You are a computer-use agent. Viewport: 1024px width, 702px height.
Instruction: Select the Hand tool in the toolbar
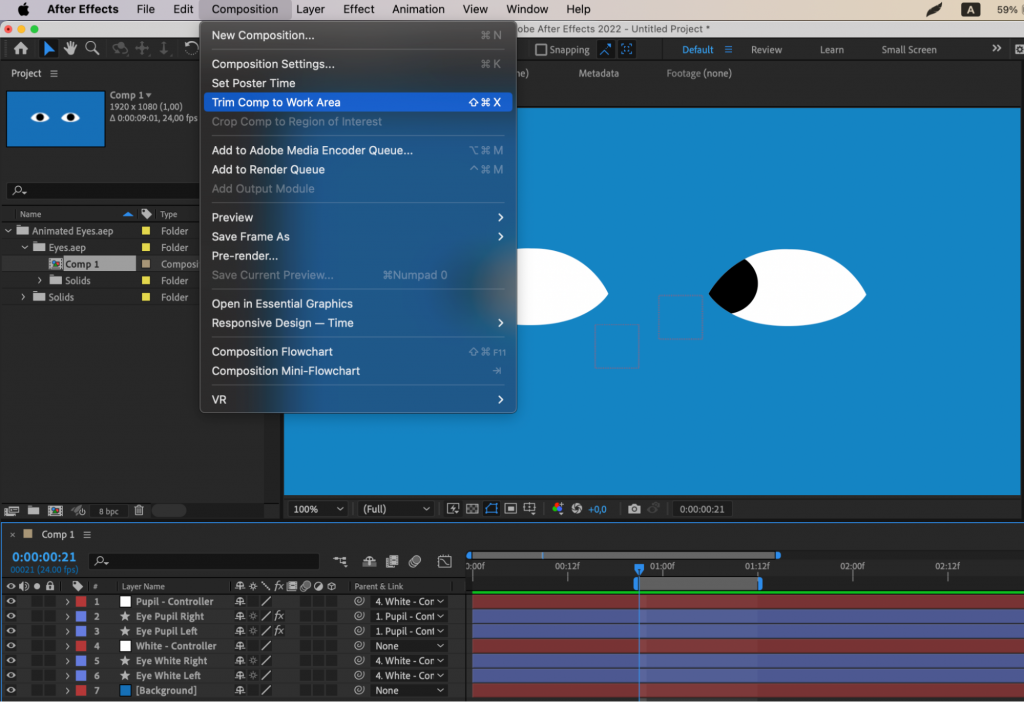click(69, 46)
